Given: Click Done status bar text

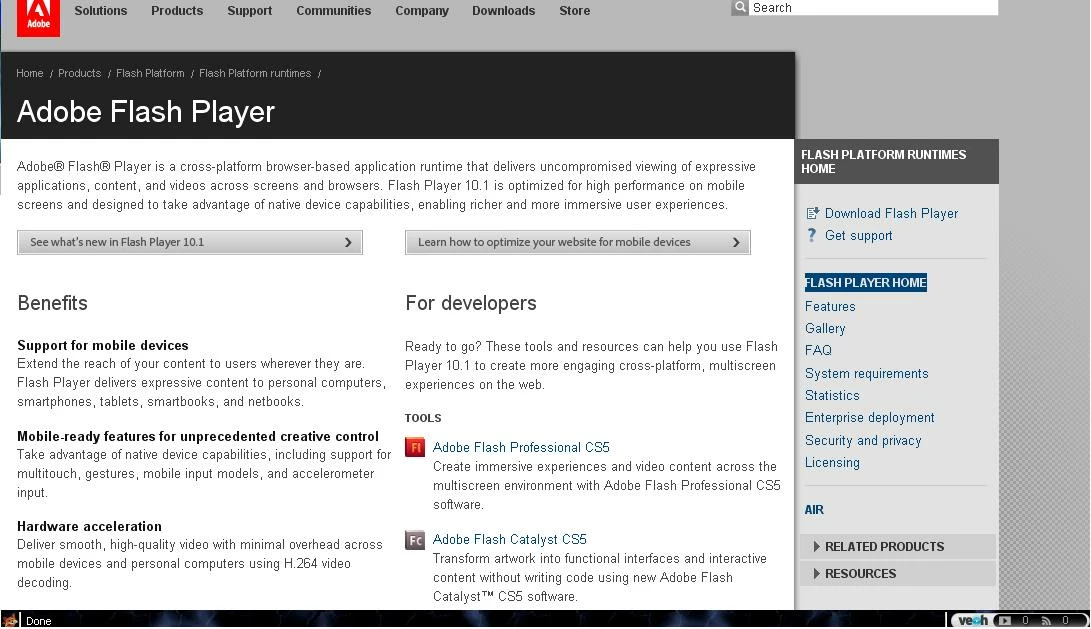Looking at the screenshot, I should click(x=39, y=621).
